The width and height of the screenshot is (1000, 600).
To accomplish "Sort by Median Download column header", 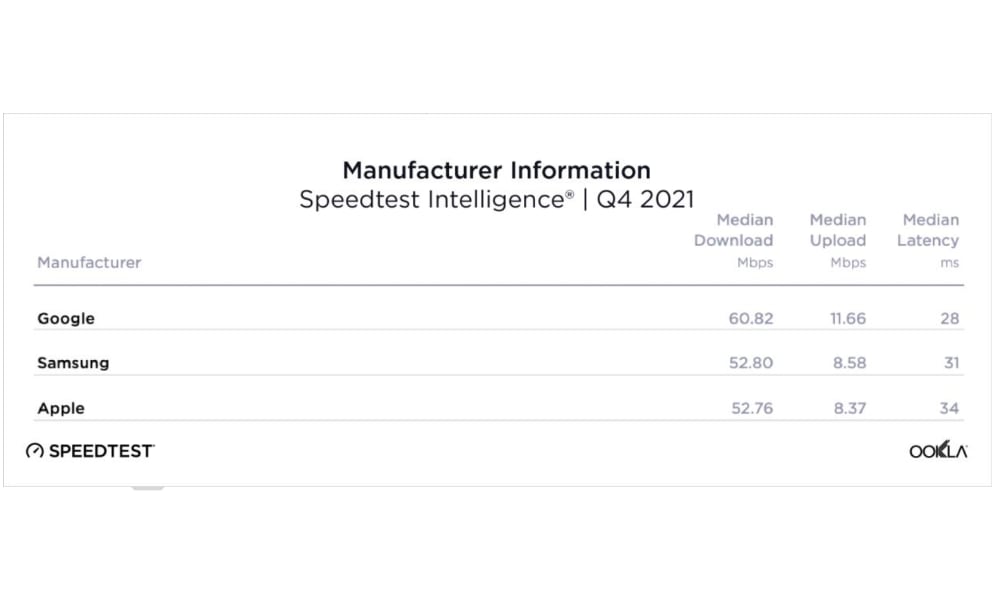I will coord(733,241).
